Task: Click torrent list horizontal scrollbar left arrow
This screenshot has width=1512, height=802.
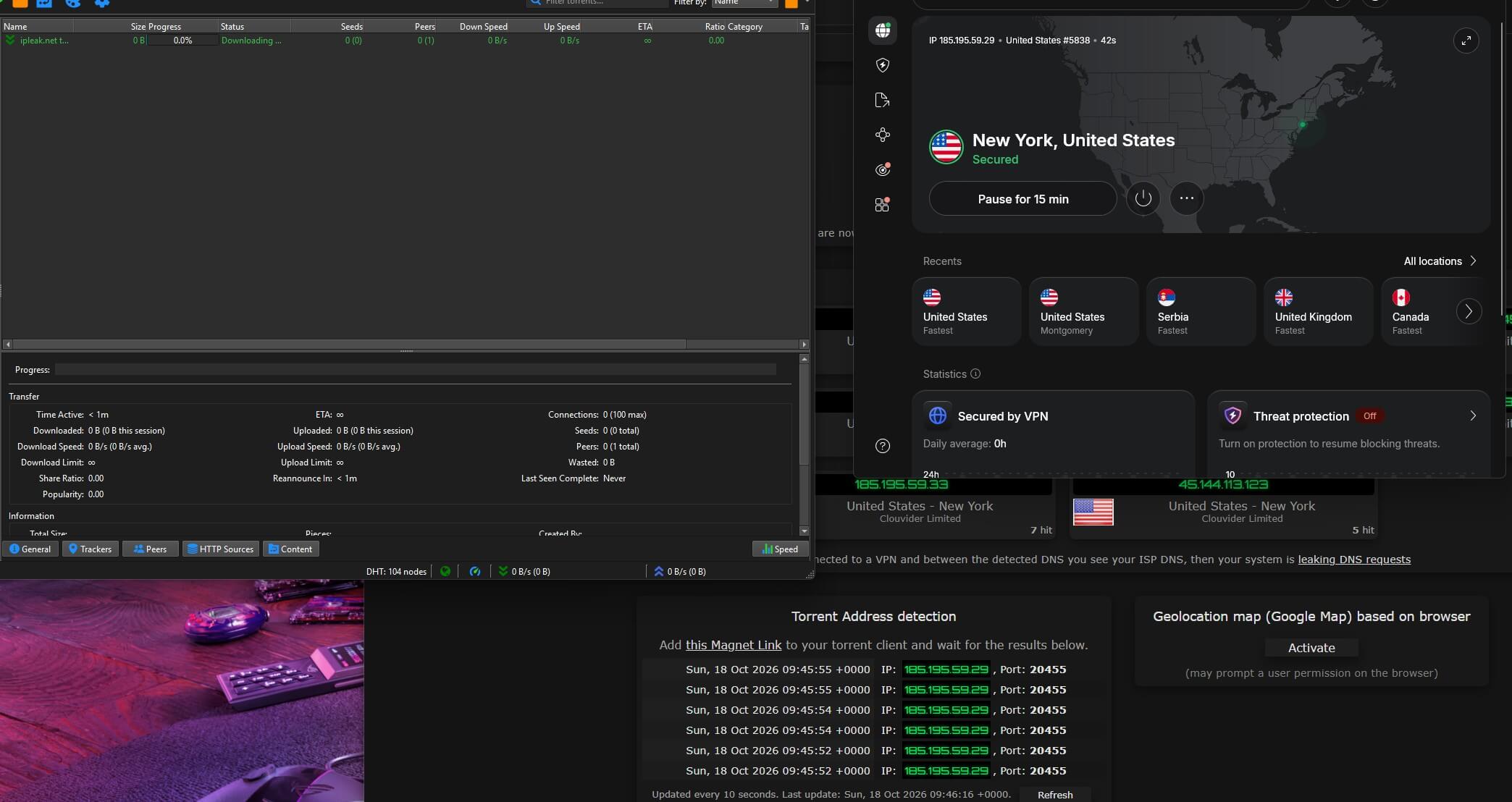Action: [7, 345]
